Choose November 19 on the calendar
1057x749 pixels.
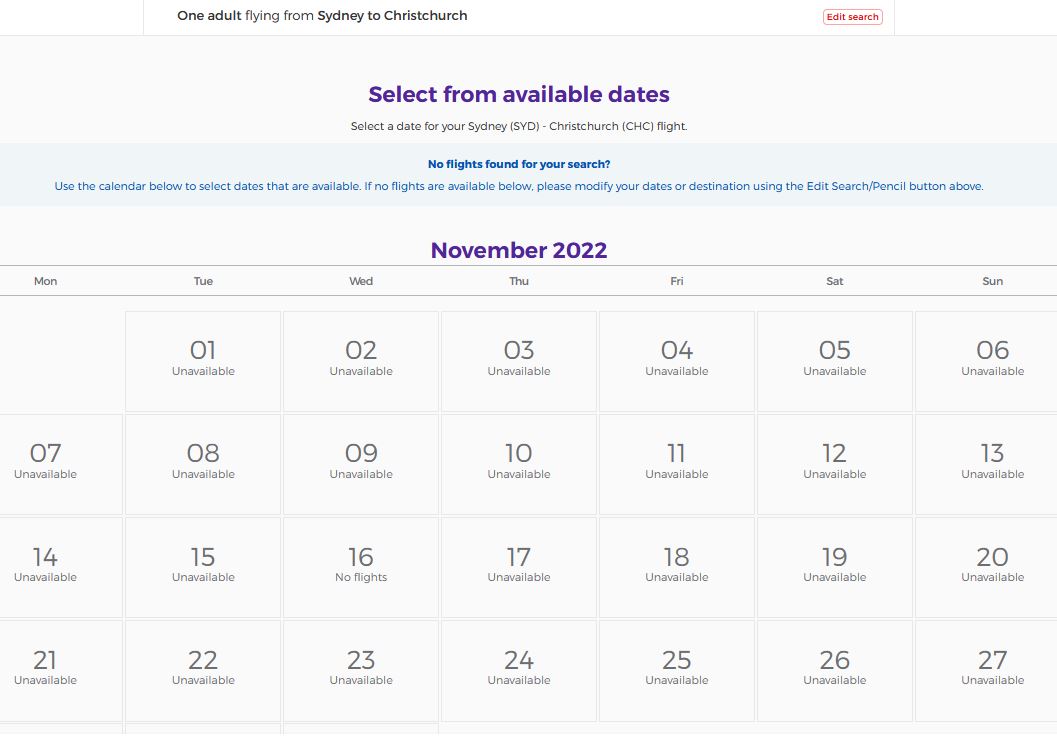835,566
